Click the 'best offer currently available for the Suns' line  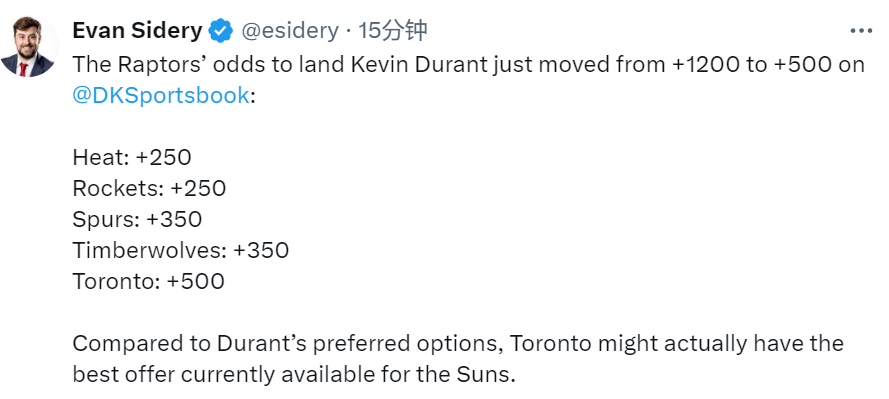[x=294, y=375]
